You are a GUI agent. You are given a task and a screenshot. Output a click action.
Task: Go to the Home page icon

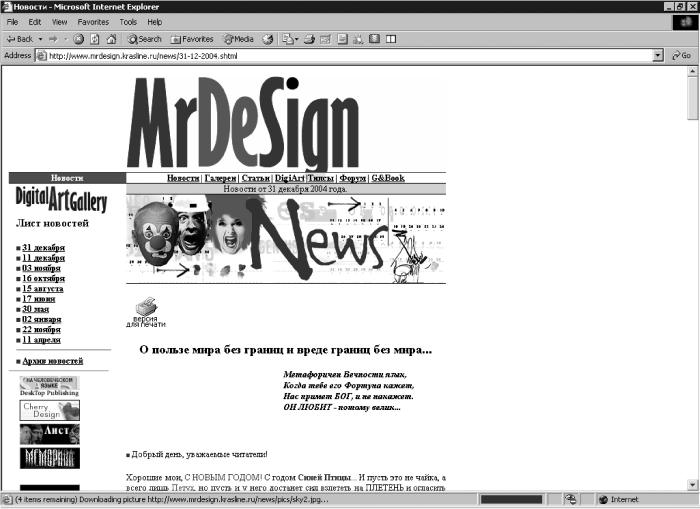pos(111,39)
